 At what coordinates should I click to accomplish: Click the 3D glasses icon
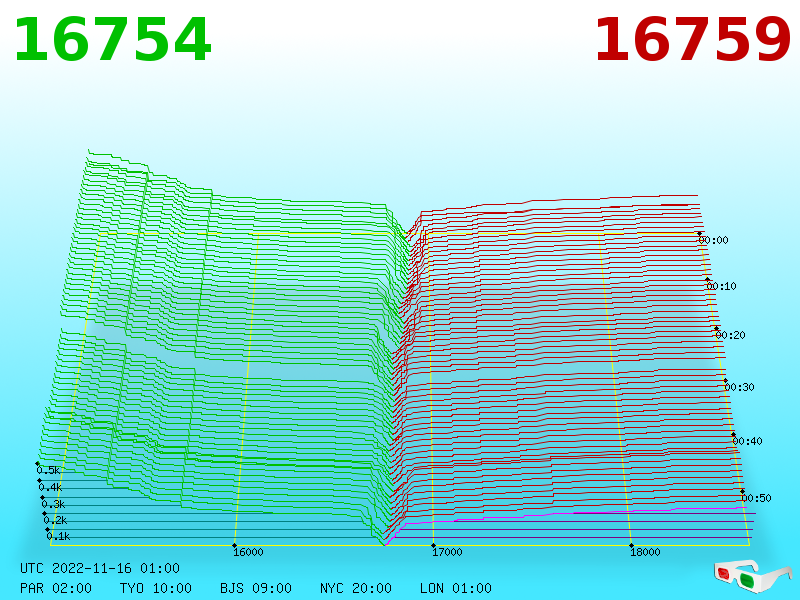pos(753,577)
